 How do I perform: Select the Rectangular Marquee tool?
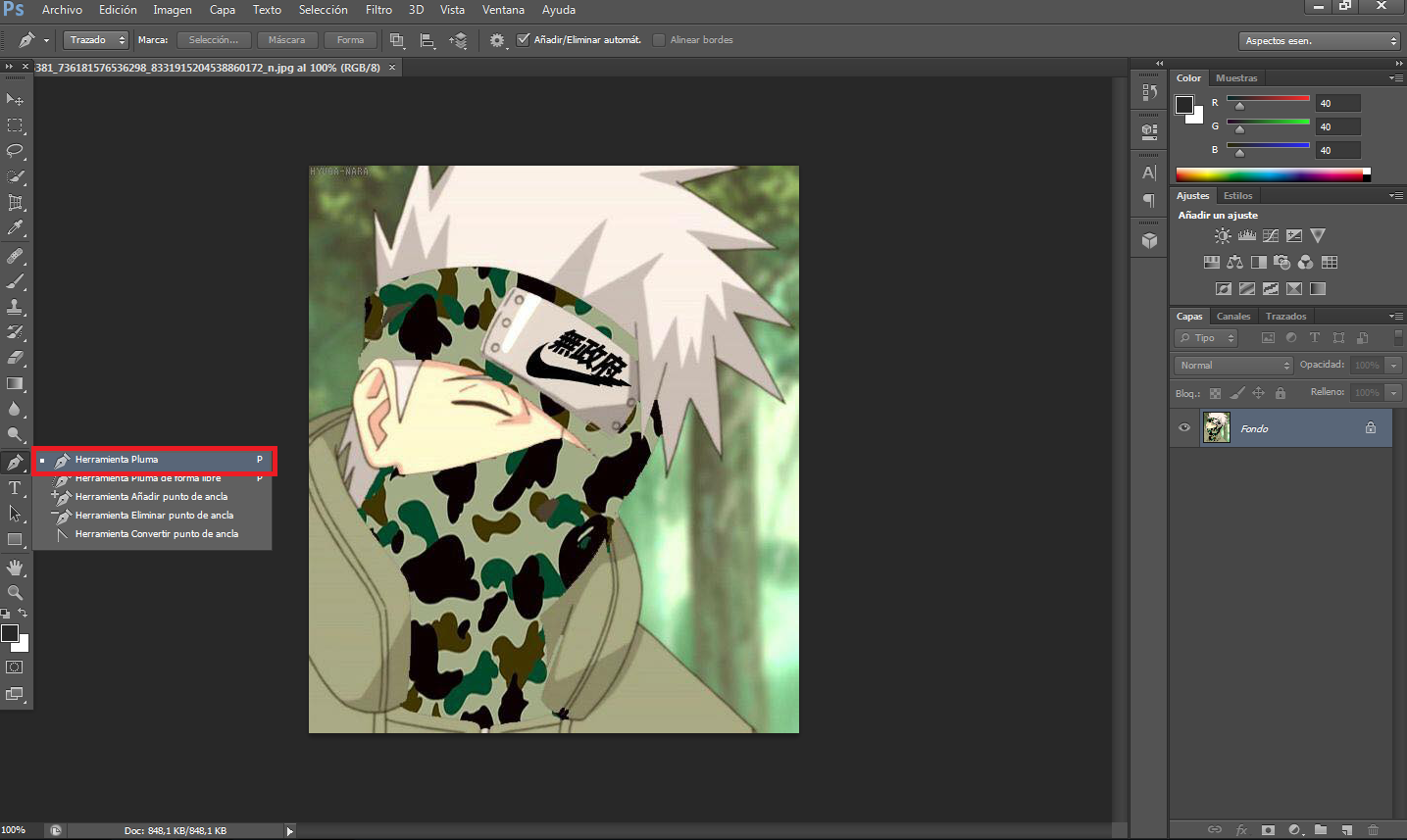click(x=15, y=125)
